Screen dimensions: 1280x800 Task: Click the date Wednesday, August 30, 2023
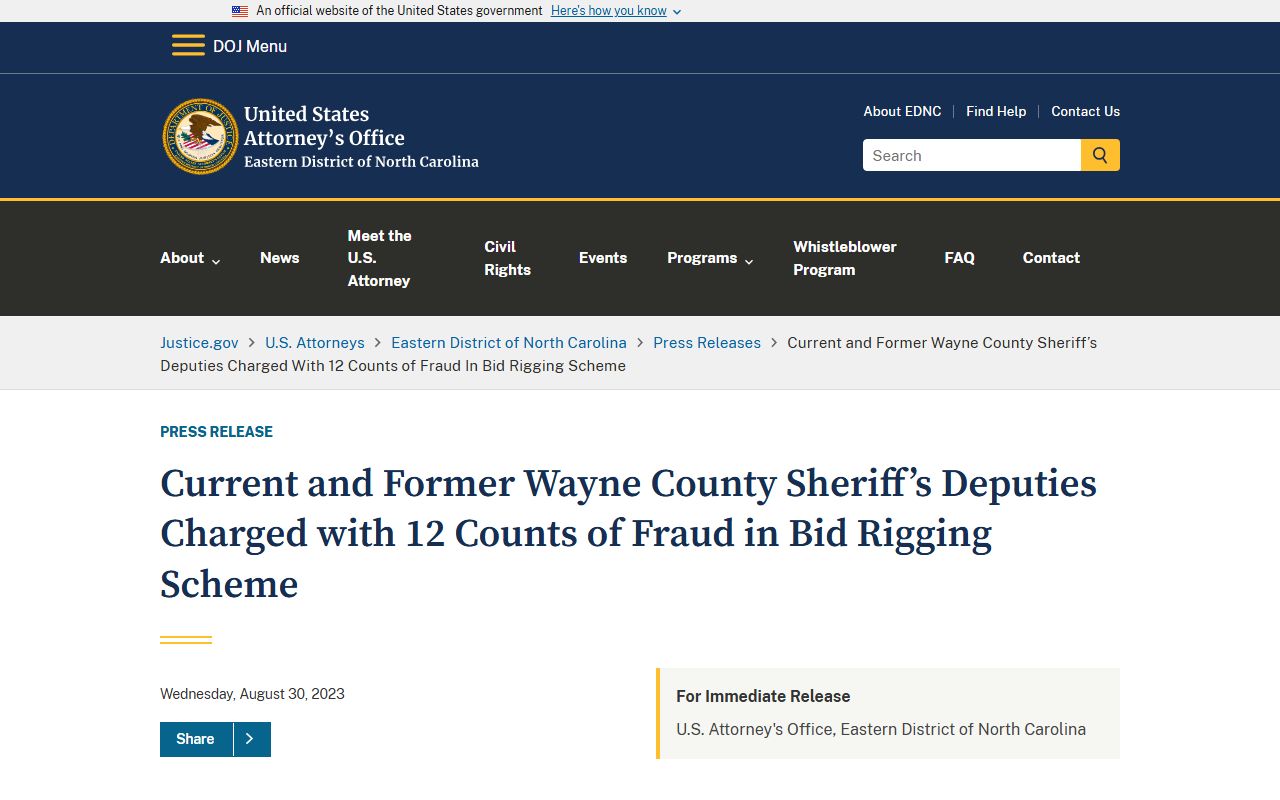pos(252,694)
